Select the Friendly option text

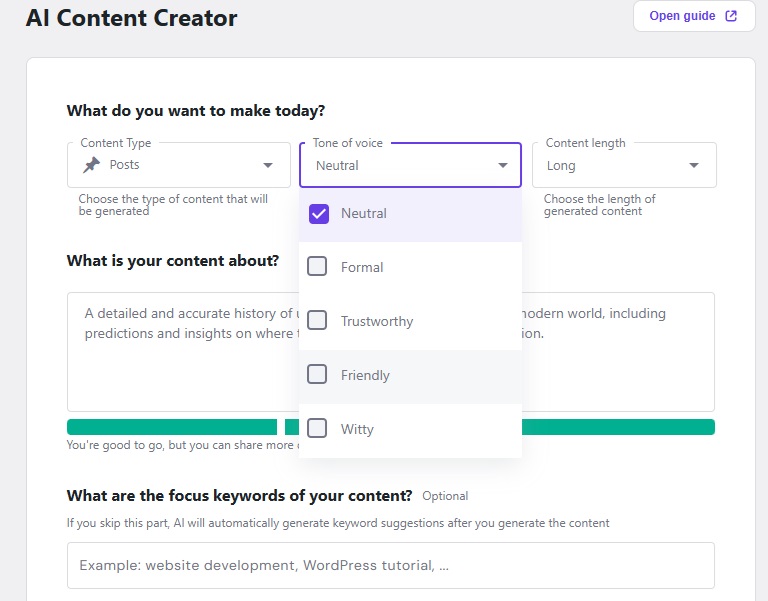click(365, 375)
